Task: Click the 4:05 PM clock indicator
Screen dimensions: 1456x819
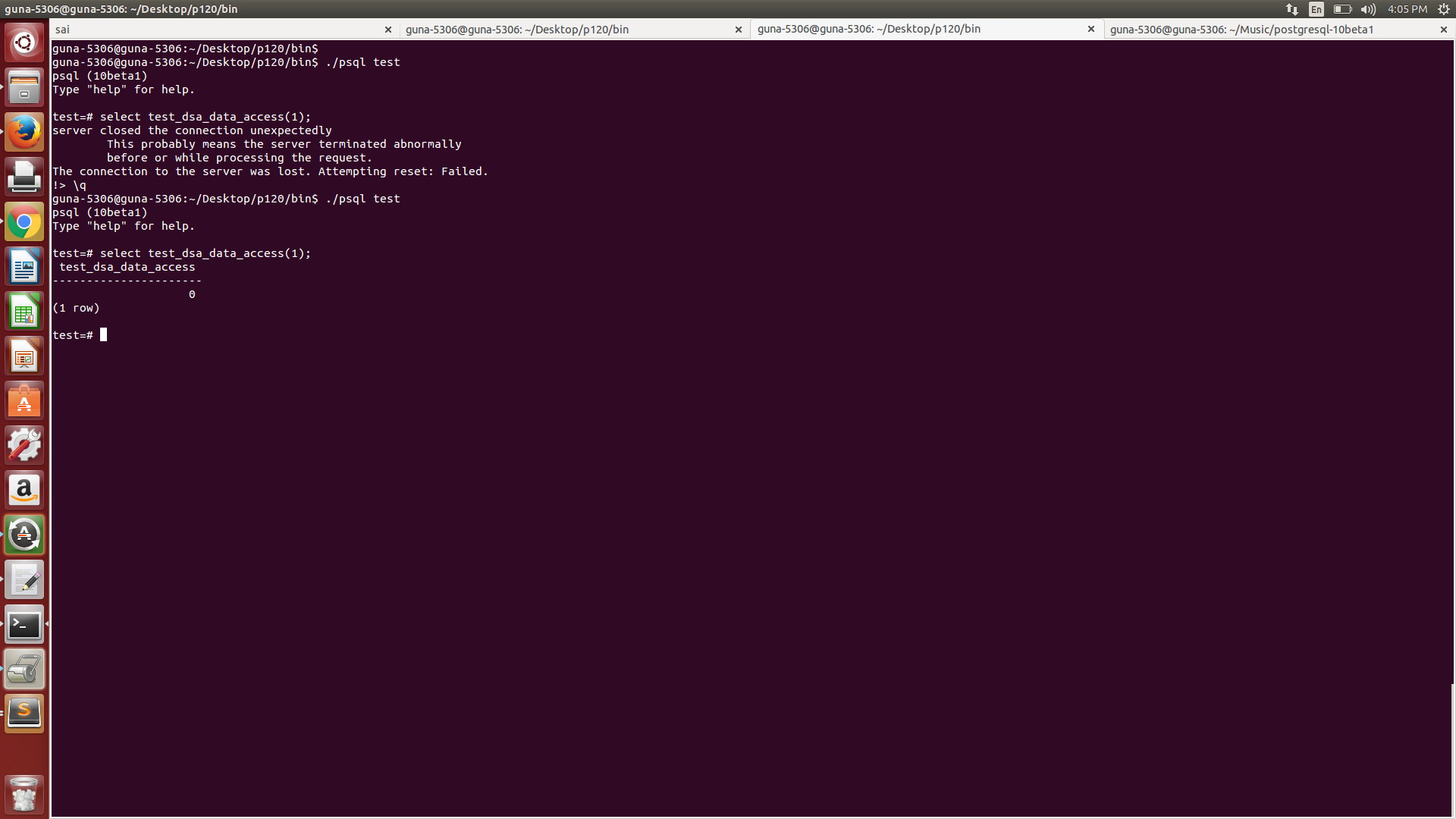Action: coord(1407,9)
